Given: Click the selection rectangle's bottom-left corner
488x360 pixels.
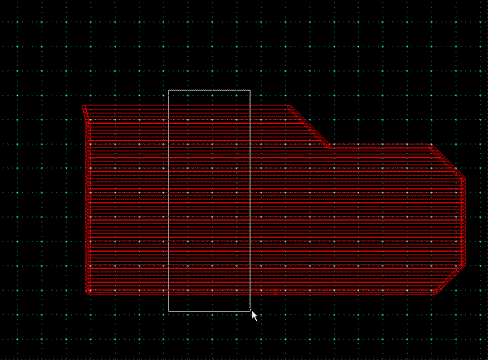Looking at the screenshot, I should tap(169, 311).
